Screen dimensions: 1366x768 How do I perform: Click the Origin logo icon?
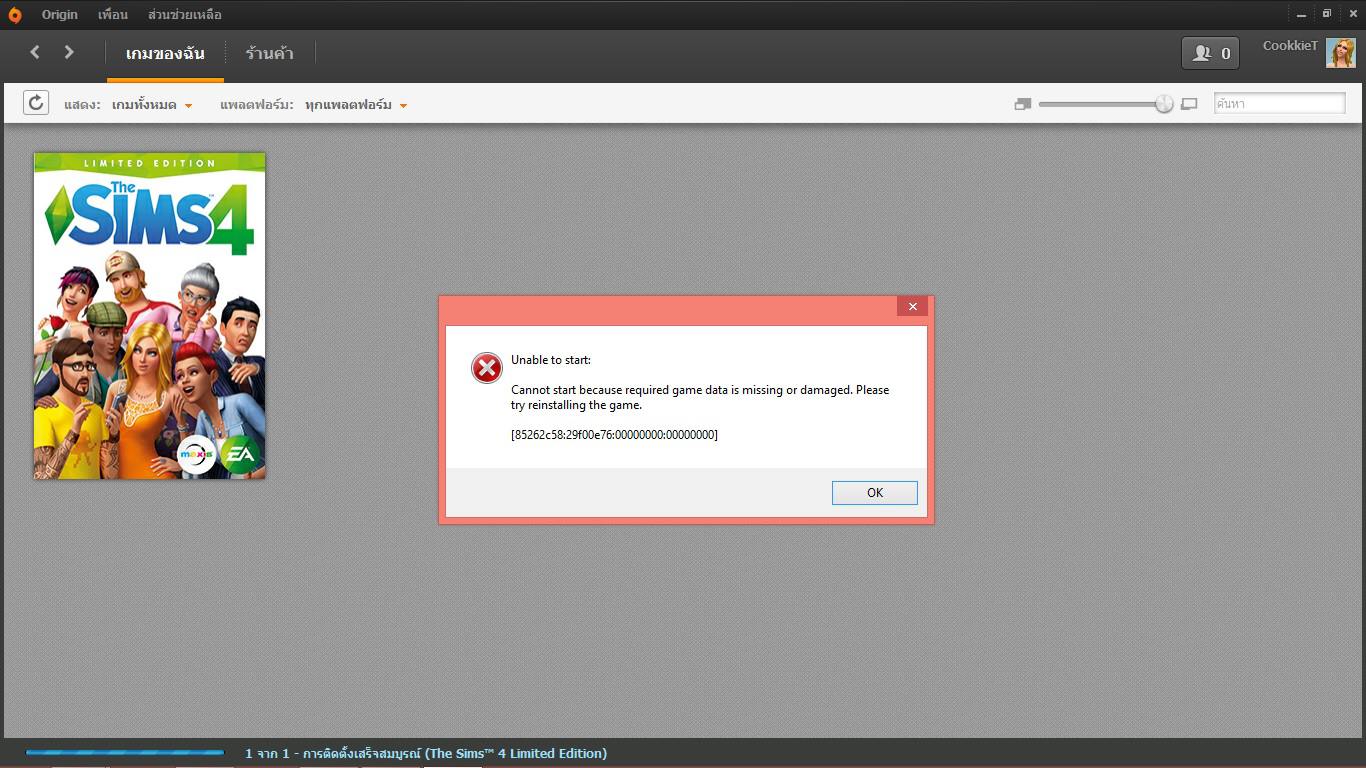[14, 15]
